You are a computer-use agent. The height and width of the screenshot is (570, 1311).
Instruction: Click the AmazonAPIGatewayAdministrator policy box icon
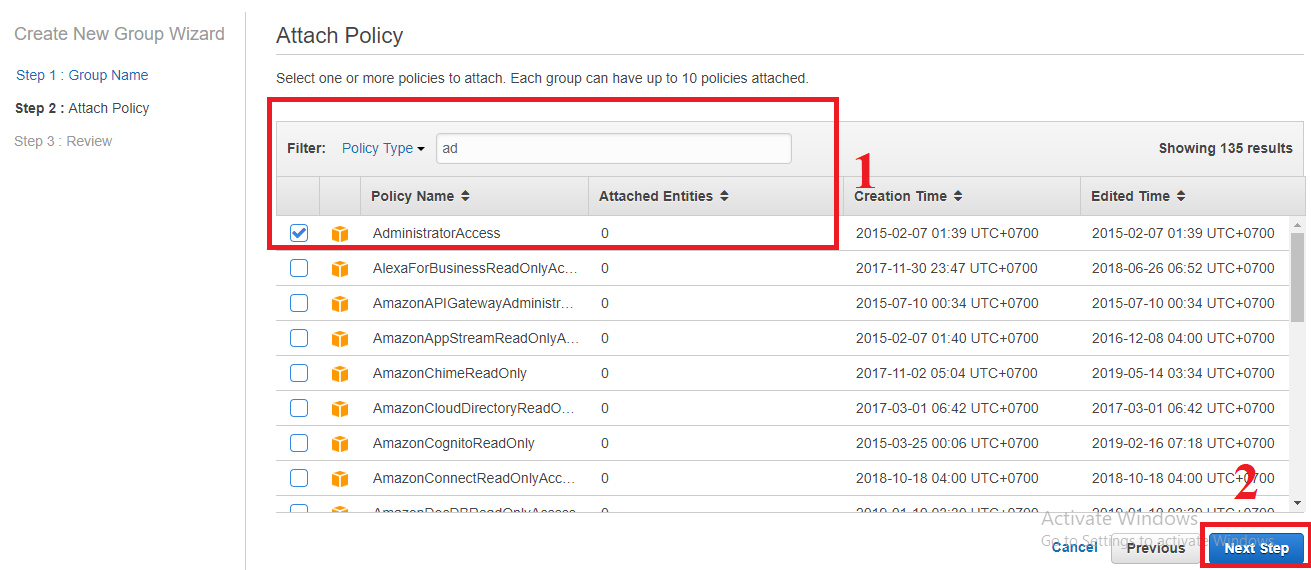[x=340, y=303]
